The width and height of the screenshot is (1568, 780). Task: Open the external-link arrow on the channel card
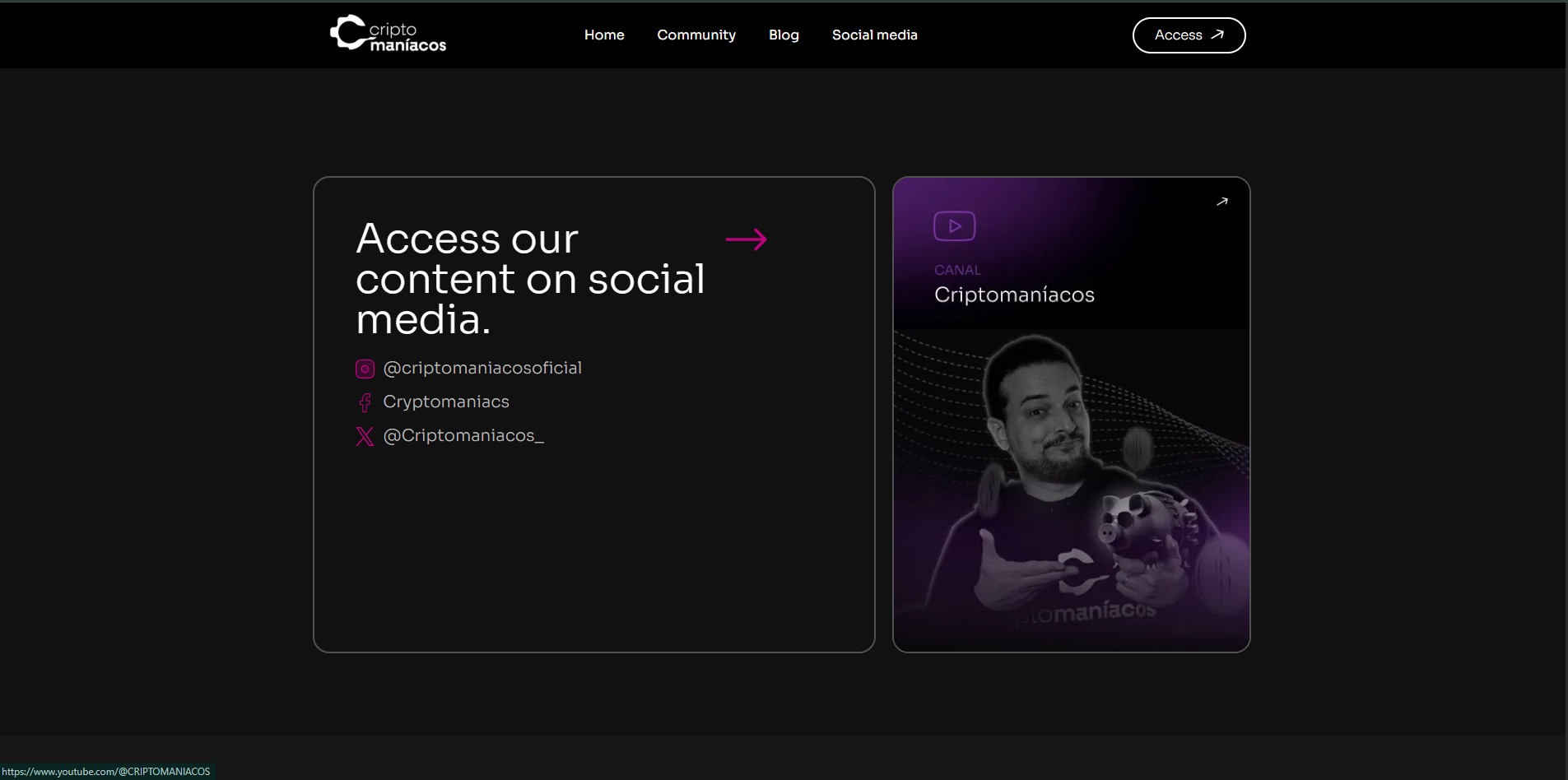coord(1222,202)
